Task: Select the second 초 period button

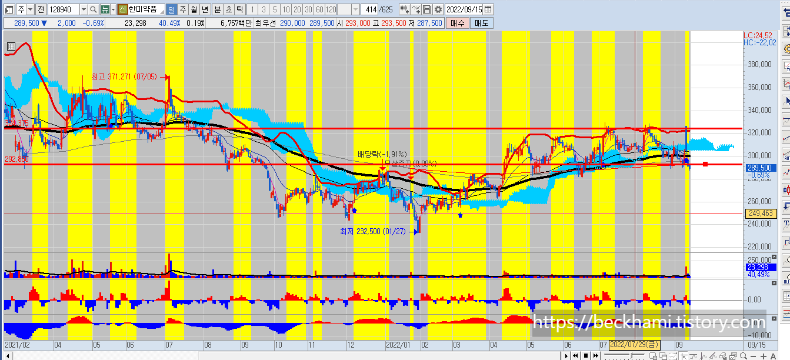Action: (228, 10)
